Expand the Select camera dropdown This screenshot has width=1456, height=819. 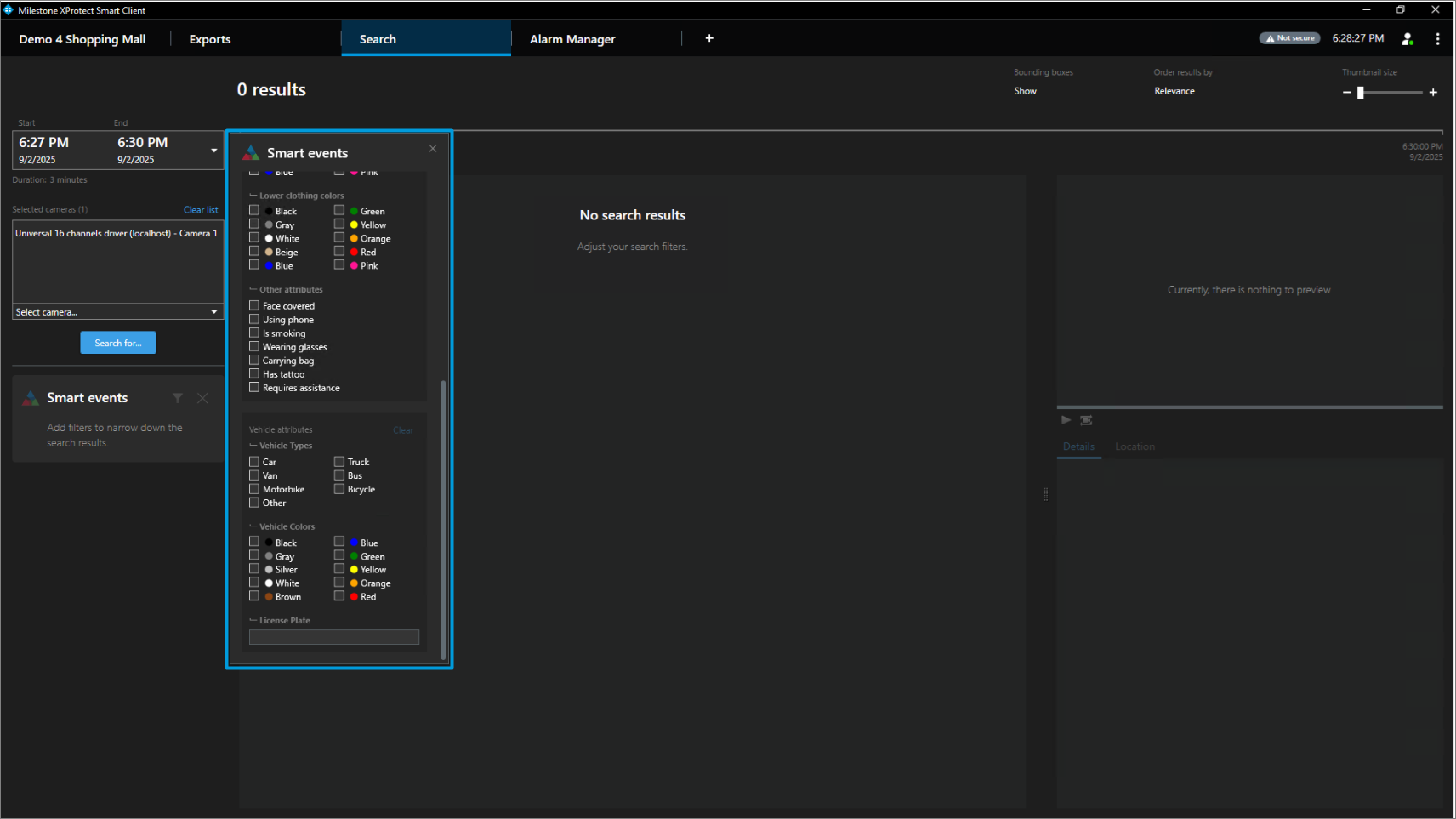coord(213,312)
